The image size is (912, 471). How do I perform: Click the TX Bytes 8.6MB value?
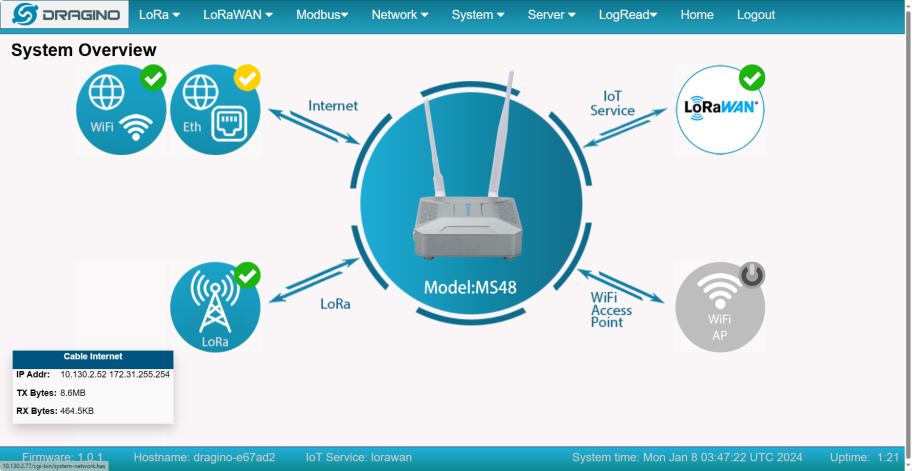point(73,393)
